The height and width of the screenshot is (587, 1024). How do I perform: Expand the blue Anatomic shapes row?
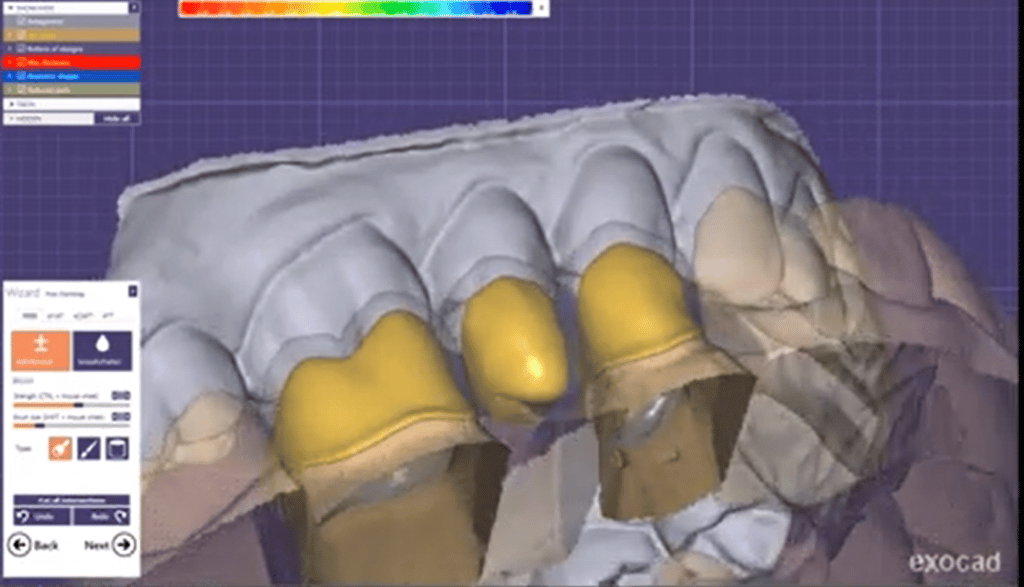pos(9,76)
